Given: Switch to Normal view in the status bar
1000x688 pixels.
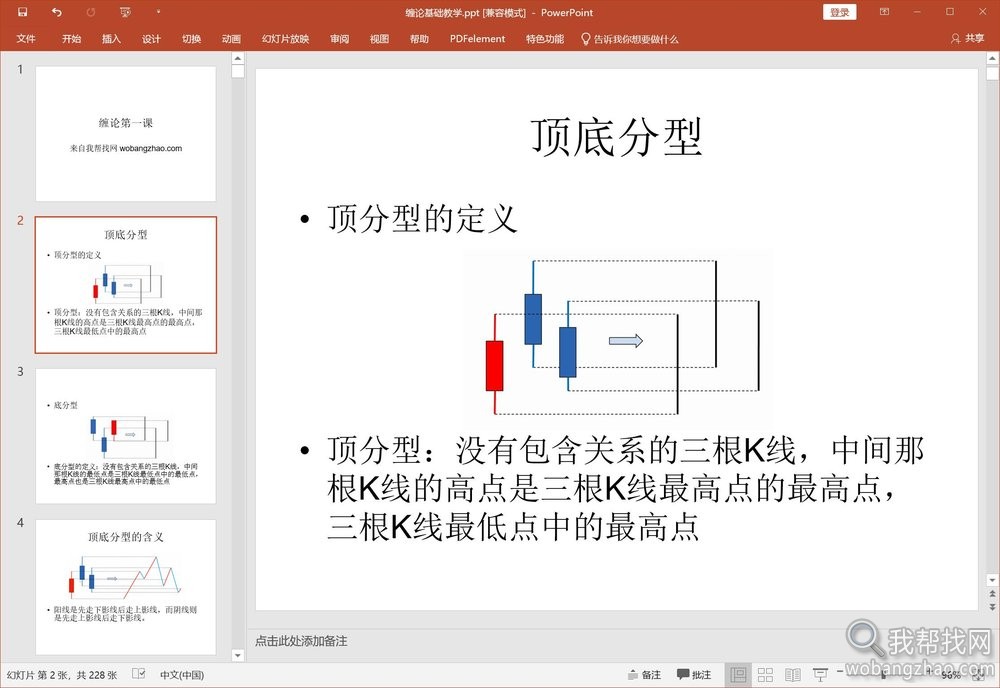Looking at the screenshot, I should pyautogui.click(x=738, y=674).
